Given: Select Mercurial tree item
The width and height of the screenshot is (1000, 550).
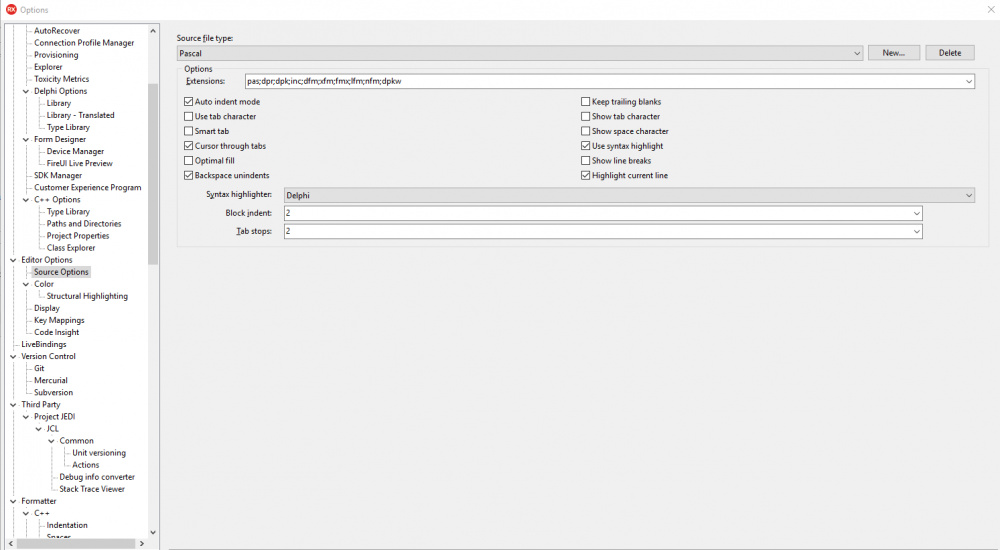Looking at the screenshot, I should click(x=50, y=381).
